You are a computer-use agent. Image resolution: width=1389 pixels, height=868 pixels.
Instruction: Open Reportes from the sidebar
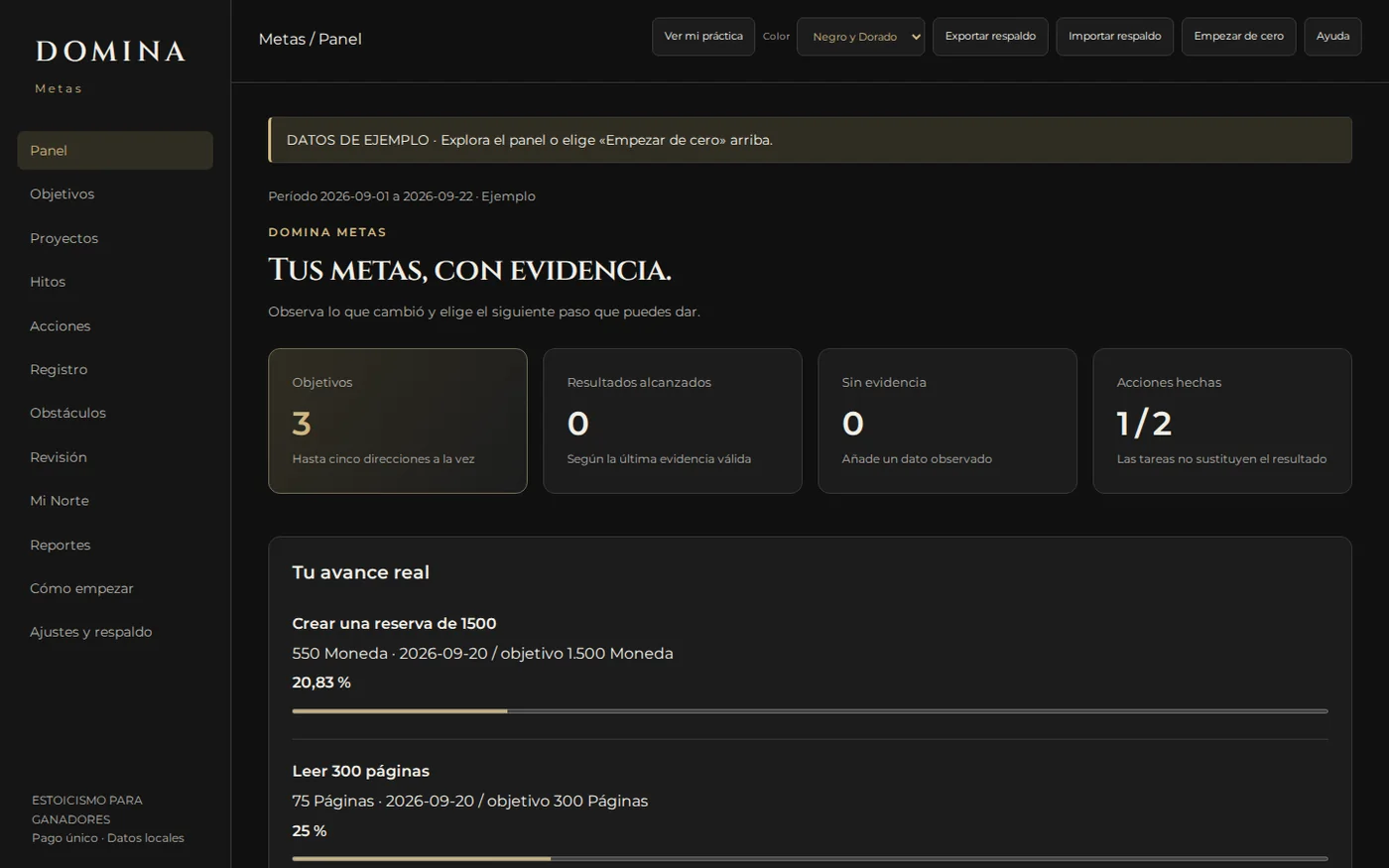pos(115,545)
